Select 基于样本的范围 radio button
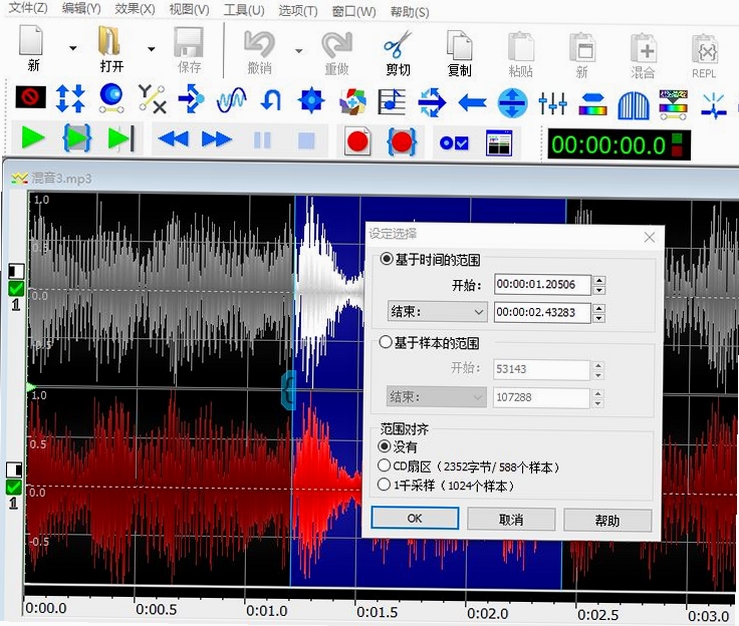The height and width of the screenshot is (626, 739). [385, 342]
